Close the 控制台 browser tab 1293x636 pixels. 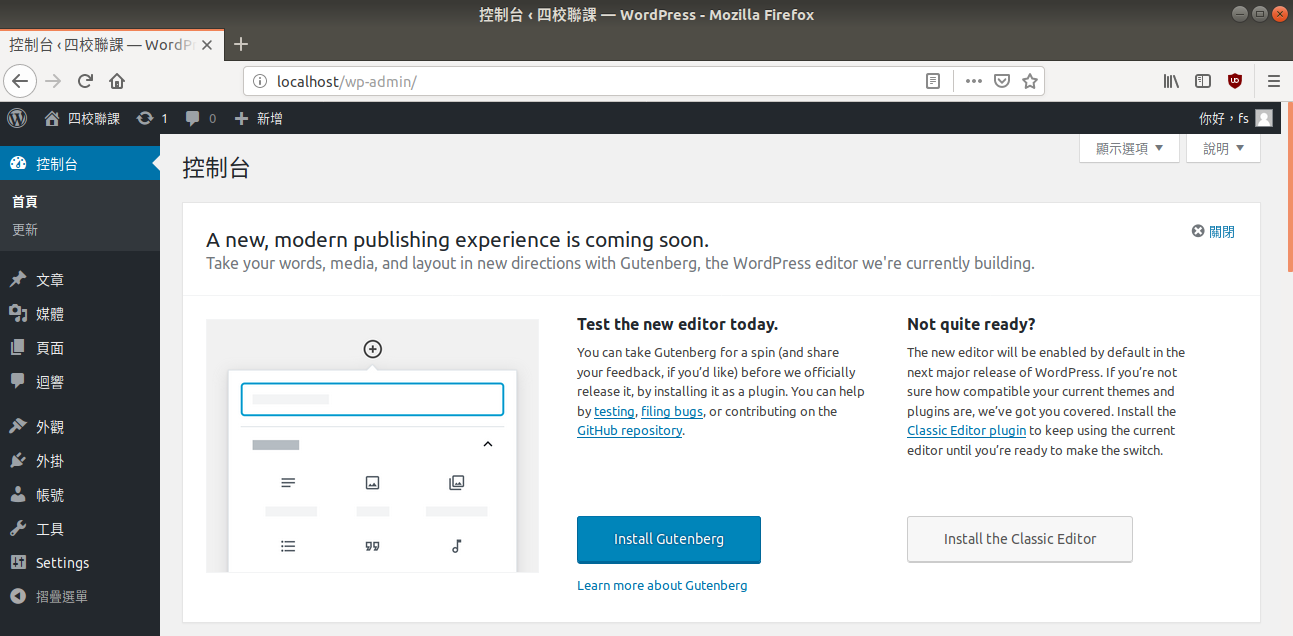207,45
